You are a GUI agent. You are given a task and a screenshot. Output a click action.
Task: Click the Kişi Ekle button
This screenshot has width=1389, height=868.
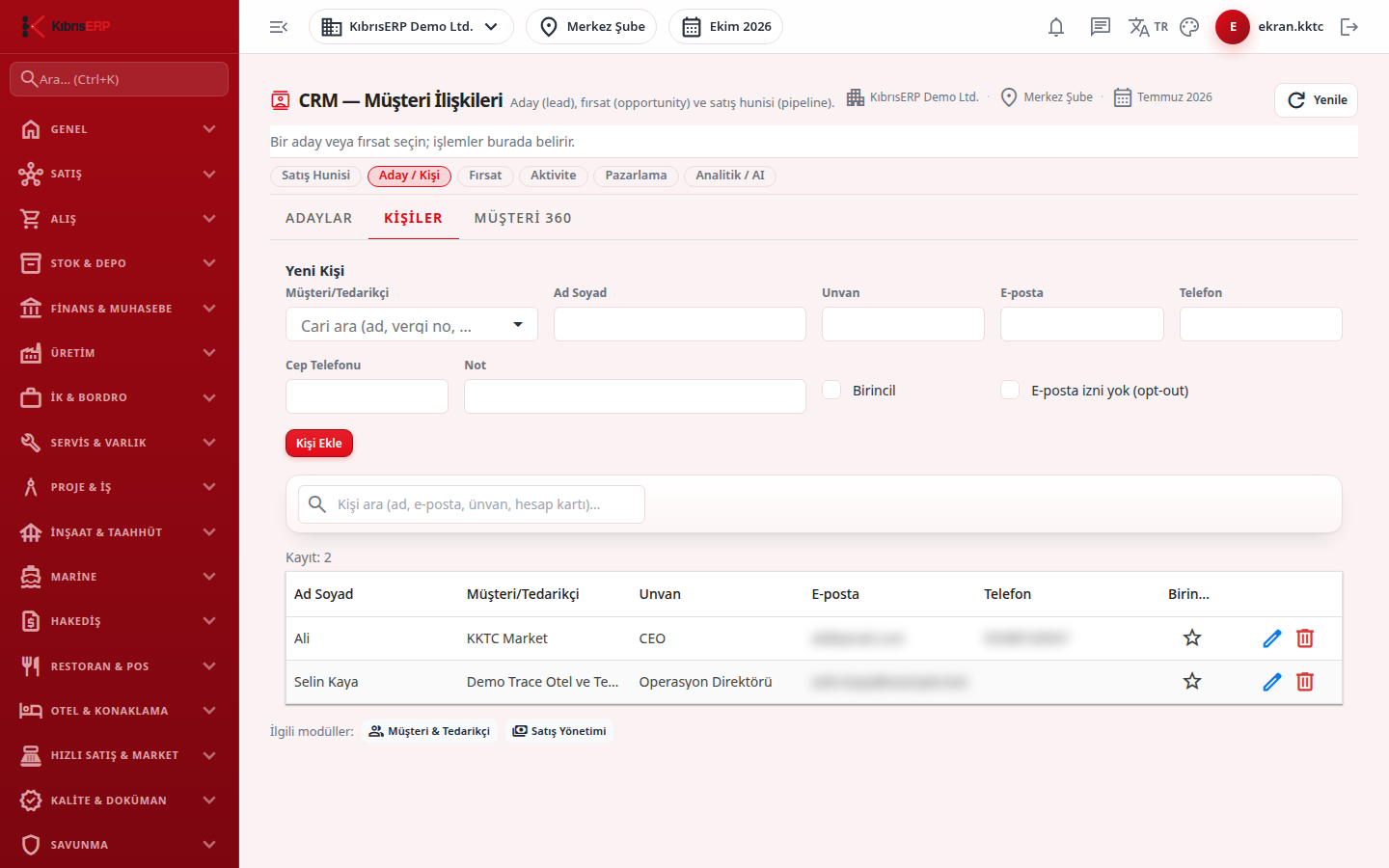(319, 444)
